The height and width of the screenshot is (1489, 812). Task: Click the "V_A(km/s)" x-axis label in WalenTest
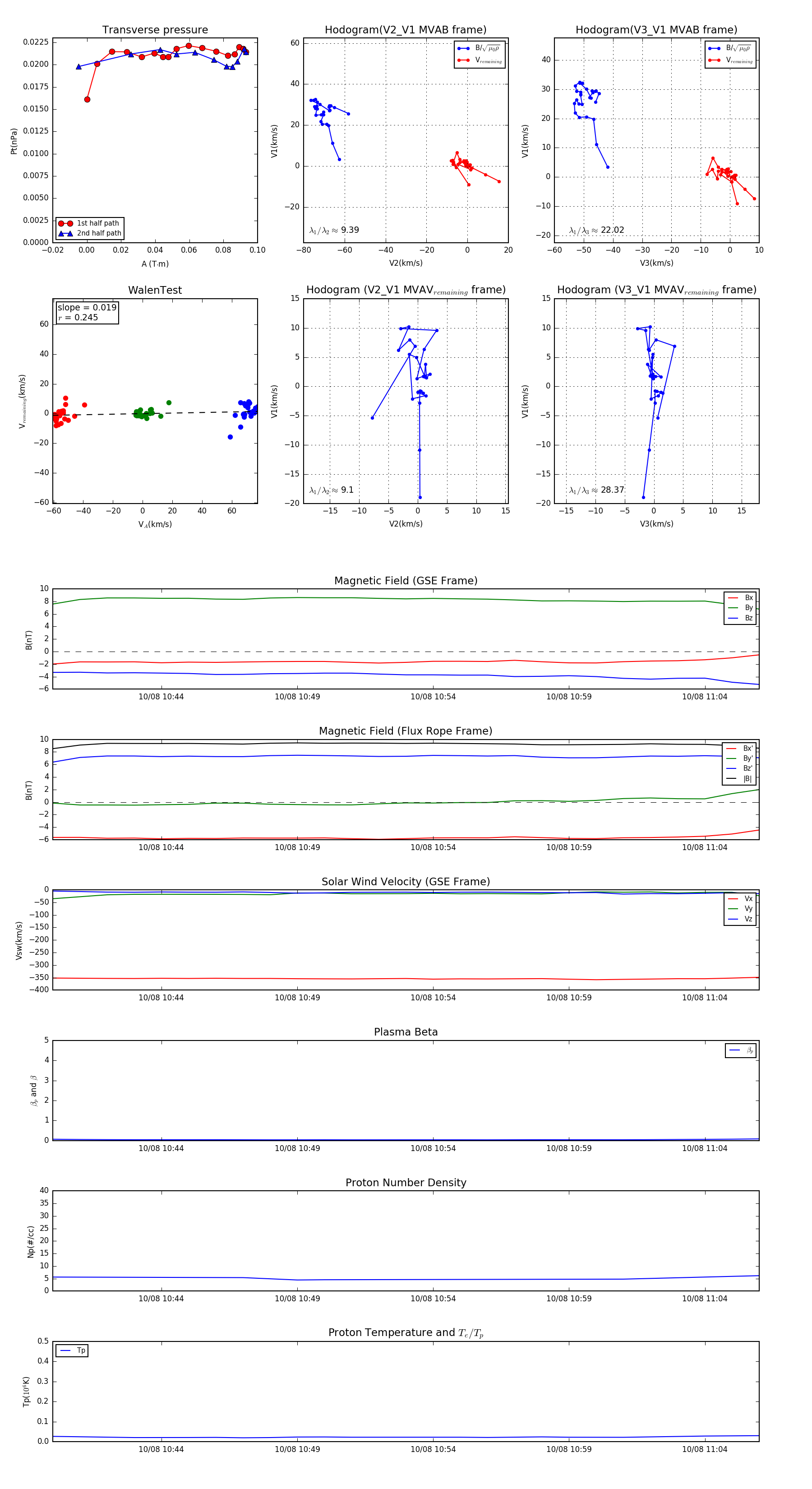tap(155, 524)
